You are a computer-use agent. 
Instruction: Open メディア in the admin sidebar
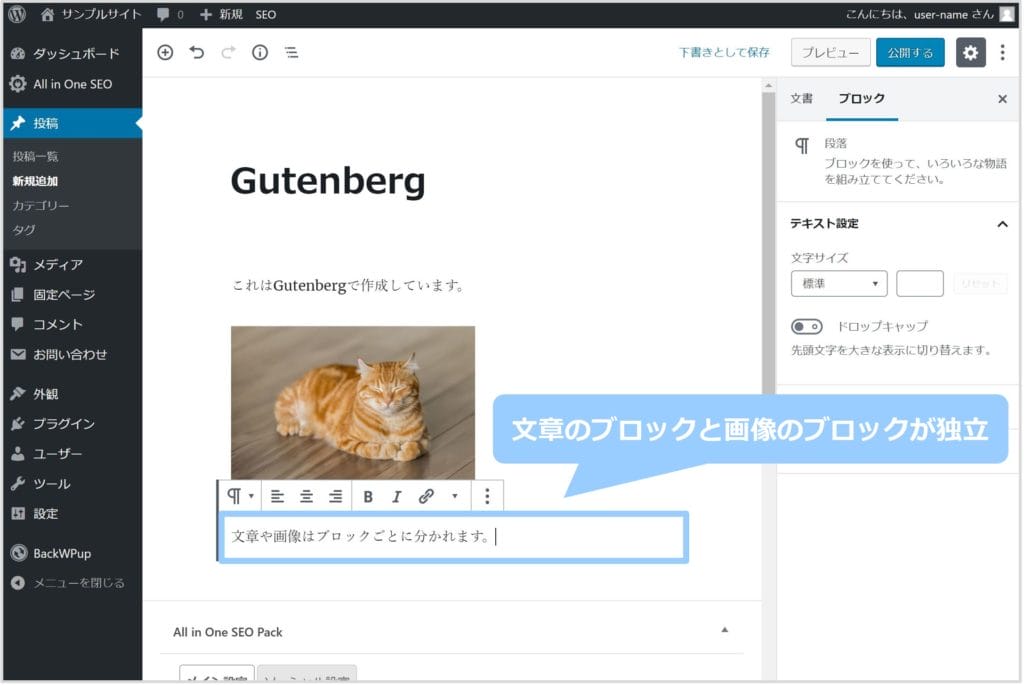click(x=58, y=265)
